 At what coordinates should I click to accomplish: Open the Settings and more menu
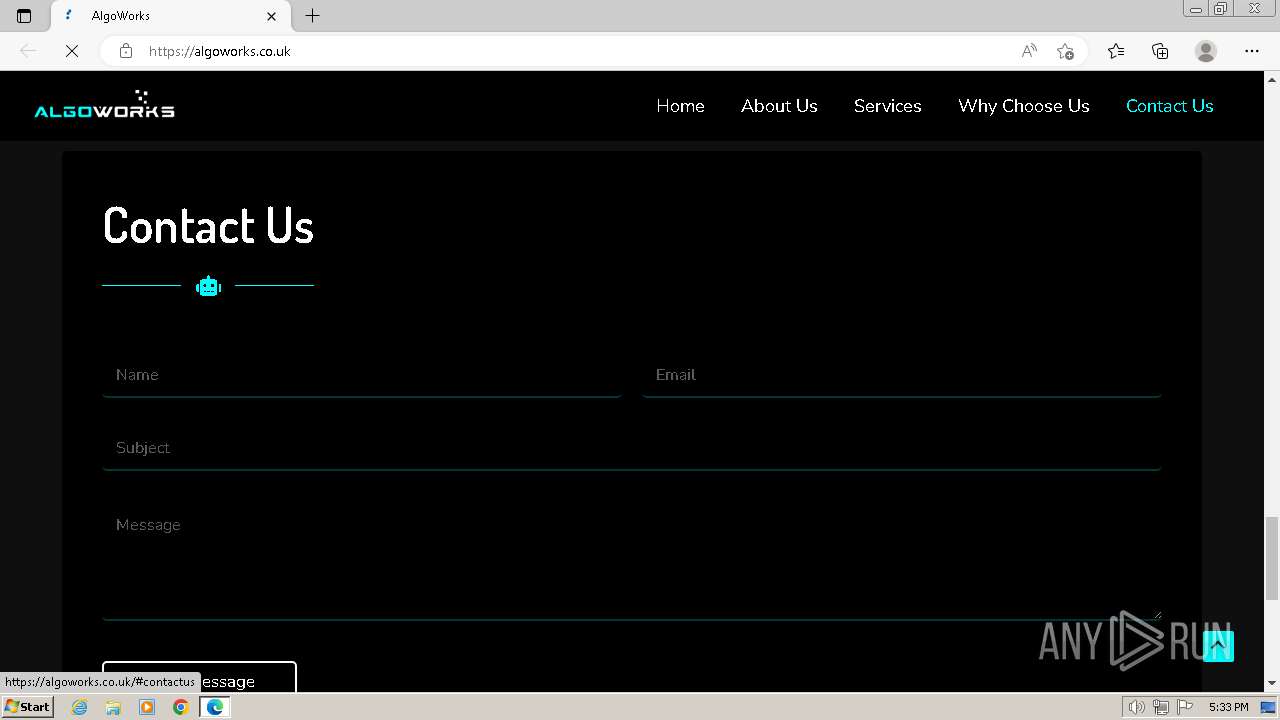(x=1252, y=51)
